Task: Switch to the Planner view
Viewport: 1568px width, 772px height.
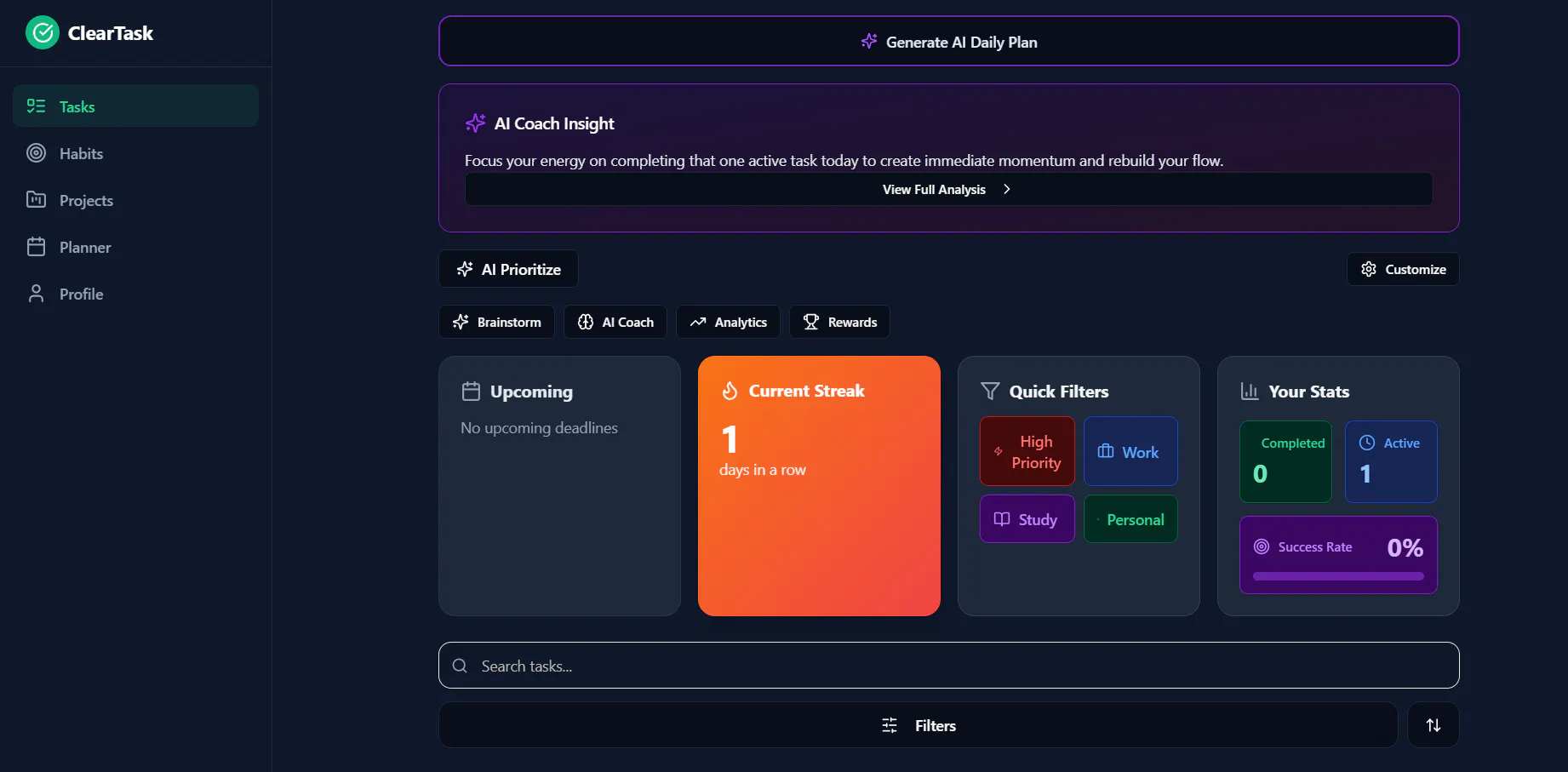Action: click(x=135, y=247)
